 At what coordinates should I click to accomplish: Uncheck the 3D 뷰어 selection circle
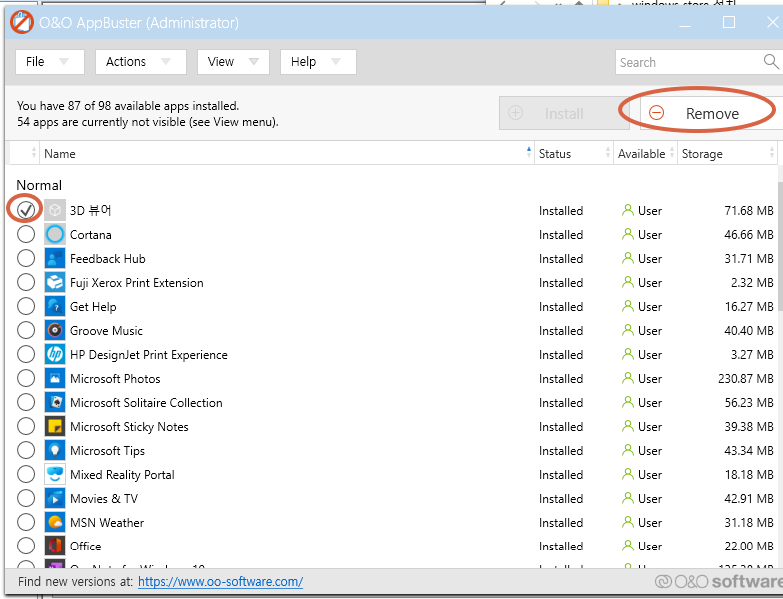26,210
